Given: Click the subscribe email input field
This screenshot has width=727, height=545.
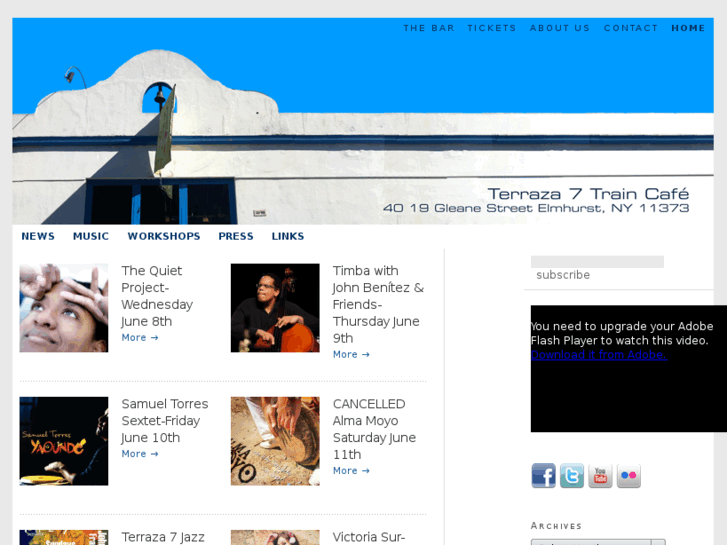Looking at the screenshot, I should click(597, 262).
